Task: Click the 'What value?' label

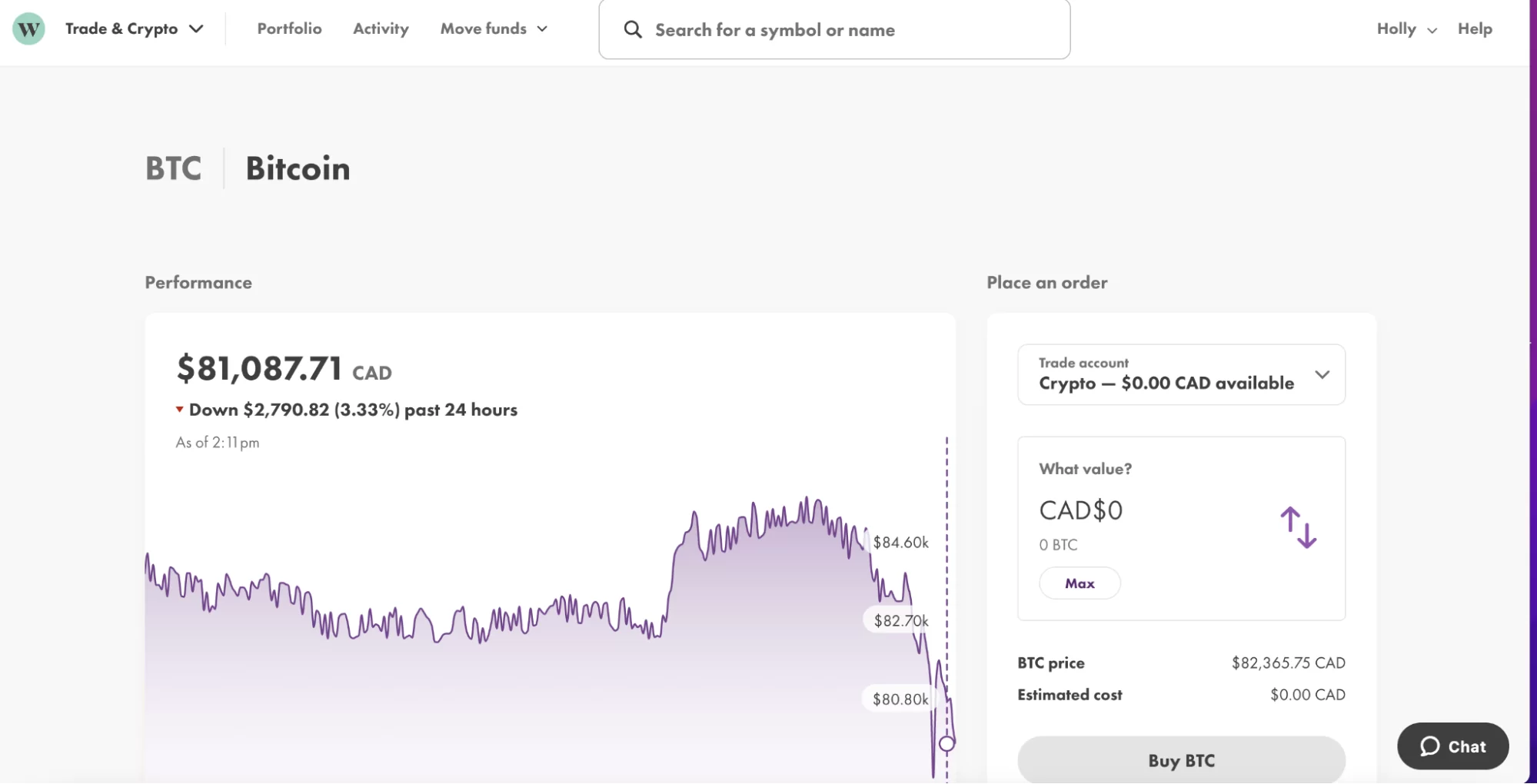Action: (1085, 469)
